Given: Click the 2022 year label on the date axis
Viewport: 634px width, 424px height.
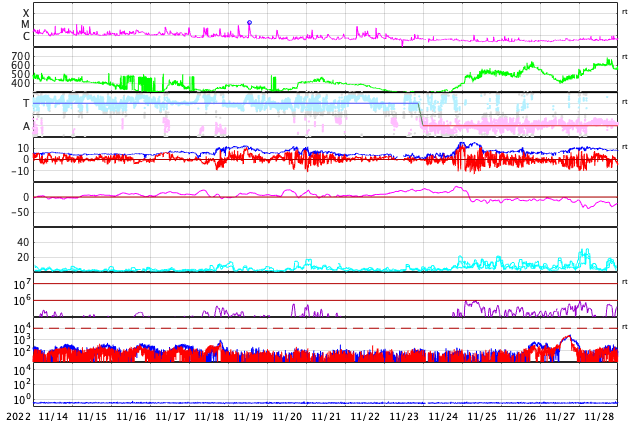Looking at the screenshot, I should [19, 416].
